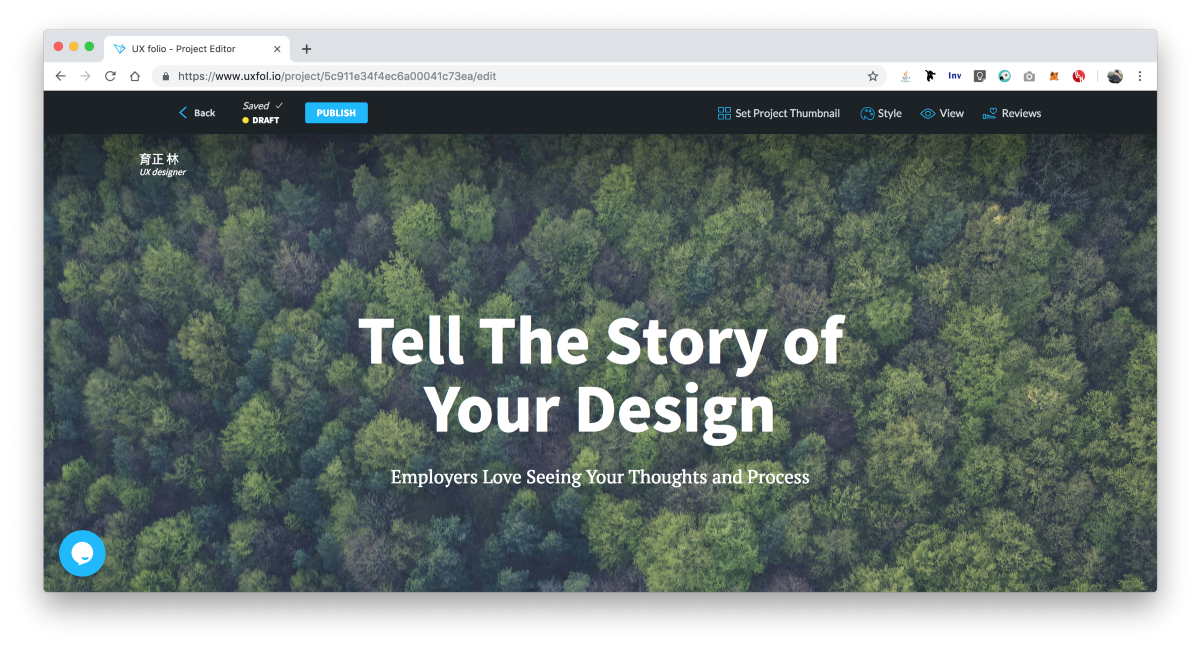Open Chrome's three-dot menu
The width and height of the screenshot is (1200, 649).
pyautogui.click(x=1140, y=76)
